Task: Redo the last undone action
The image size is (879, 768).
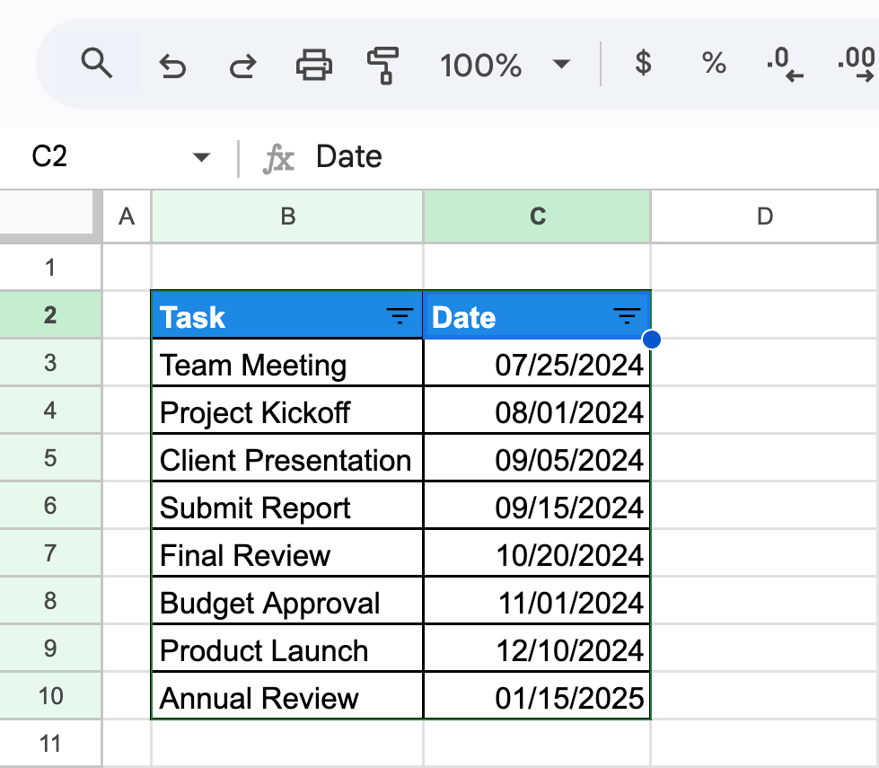Action: click(243, 66)
